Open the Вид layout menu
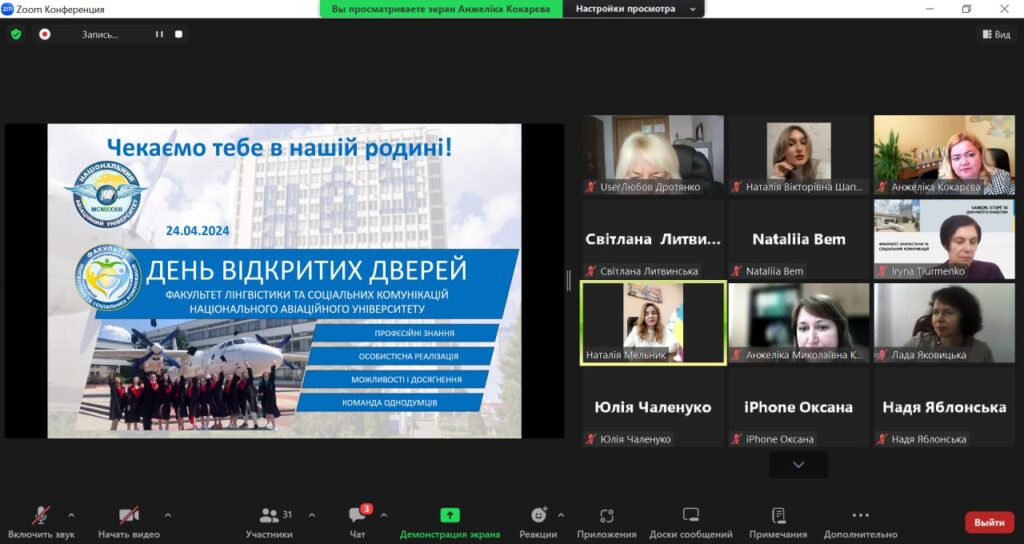The height and width of the screenshot is (544, 1024). point(996,34)
